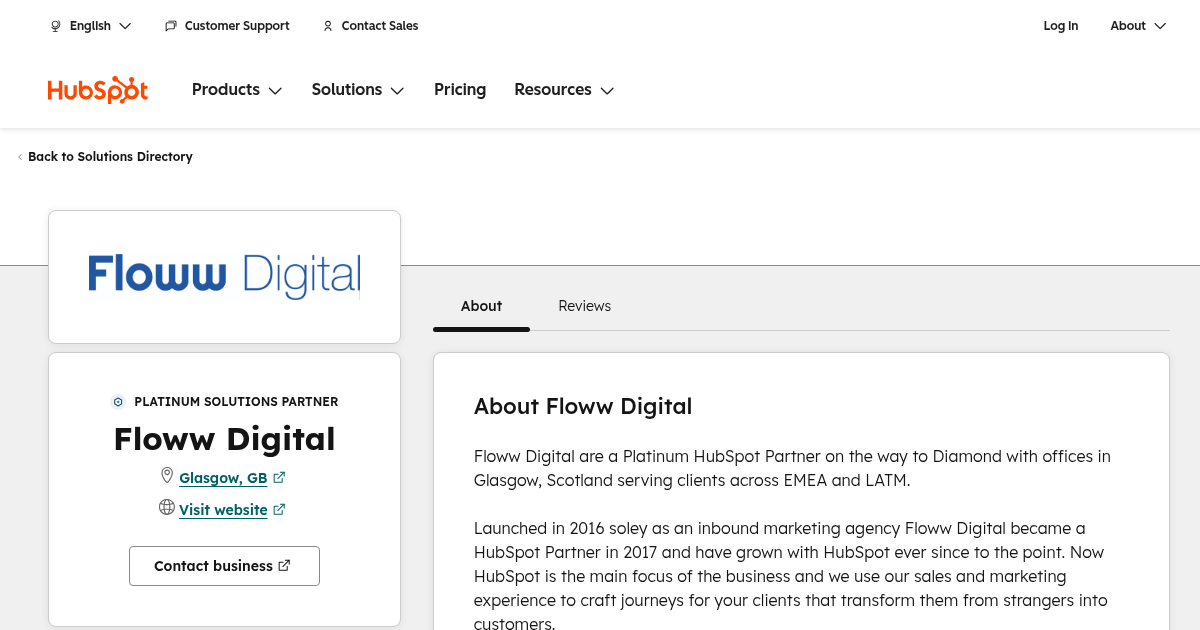Open the Glasgow, GB location link
This screenshot has width=1200, height=630.
click(223, 478)
